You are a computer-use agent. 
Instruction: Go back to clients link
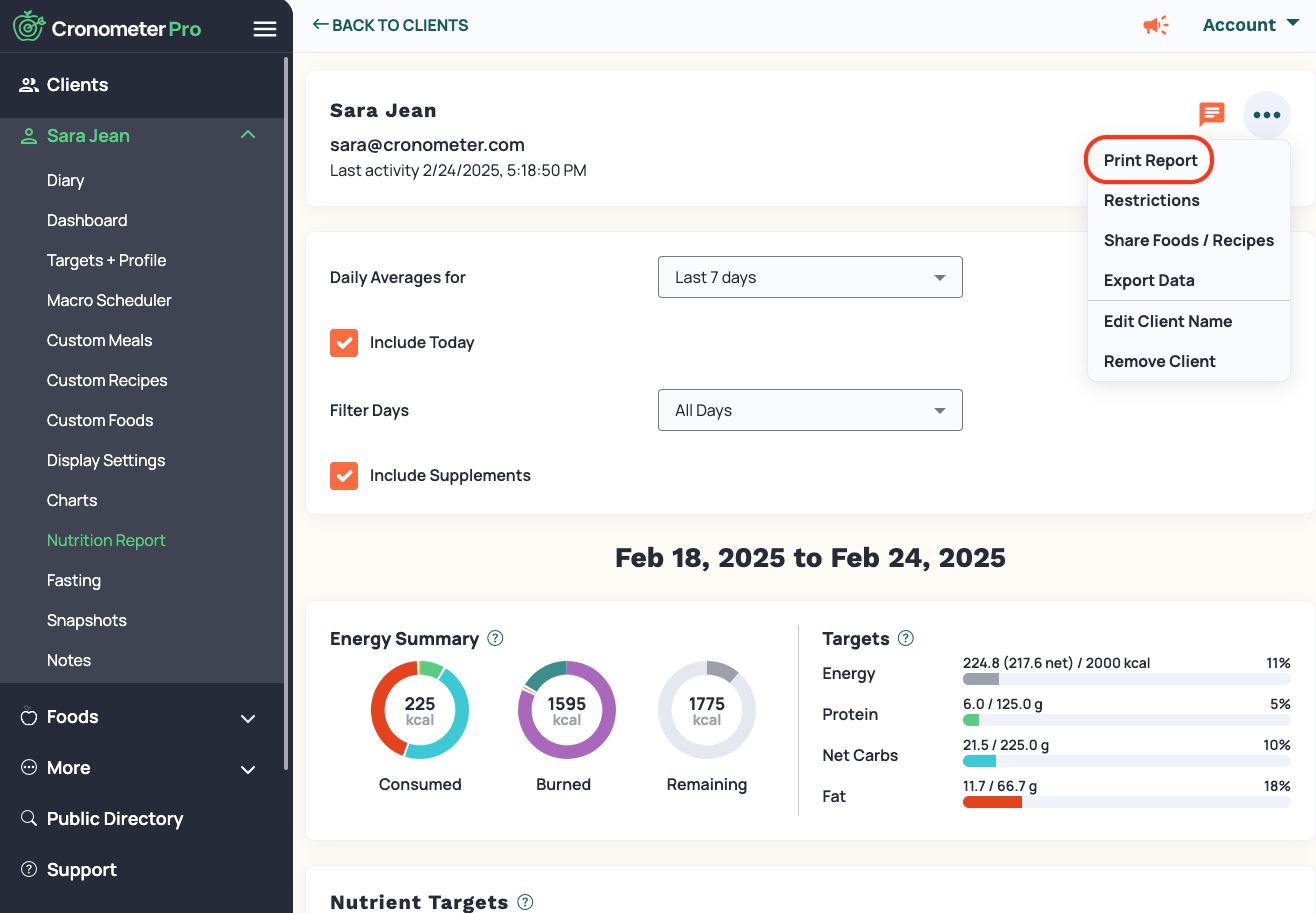(390, 25)
